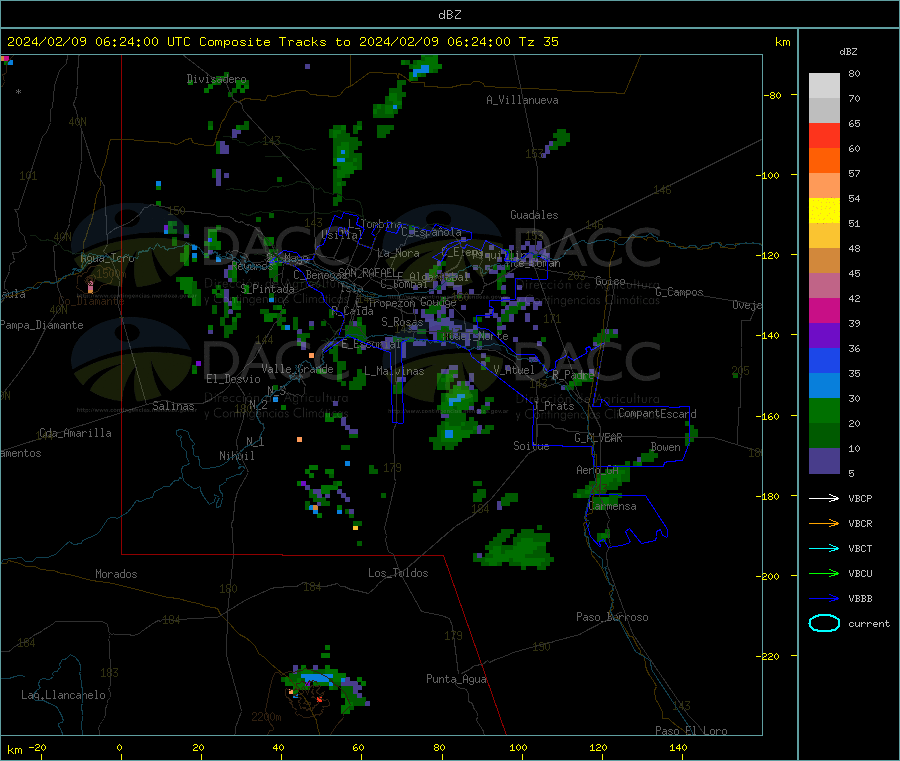Click the Soitue map label
The width and height of the screenshot is (900, 761).
coord(531,446)
